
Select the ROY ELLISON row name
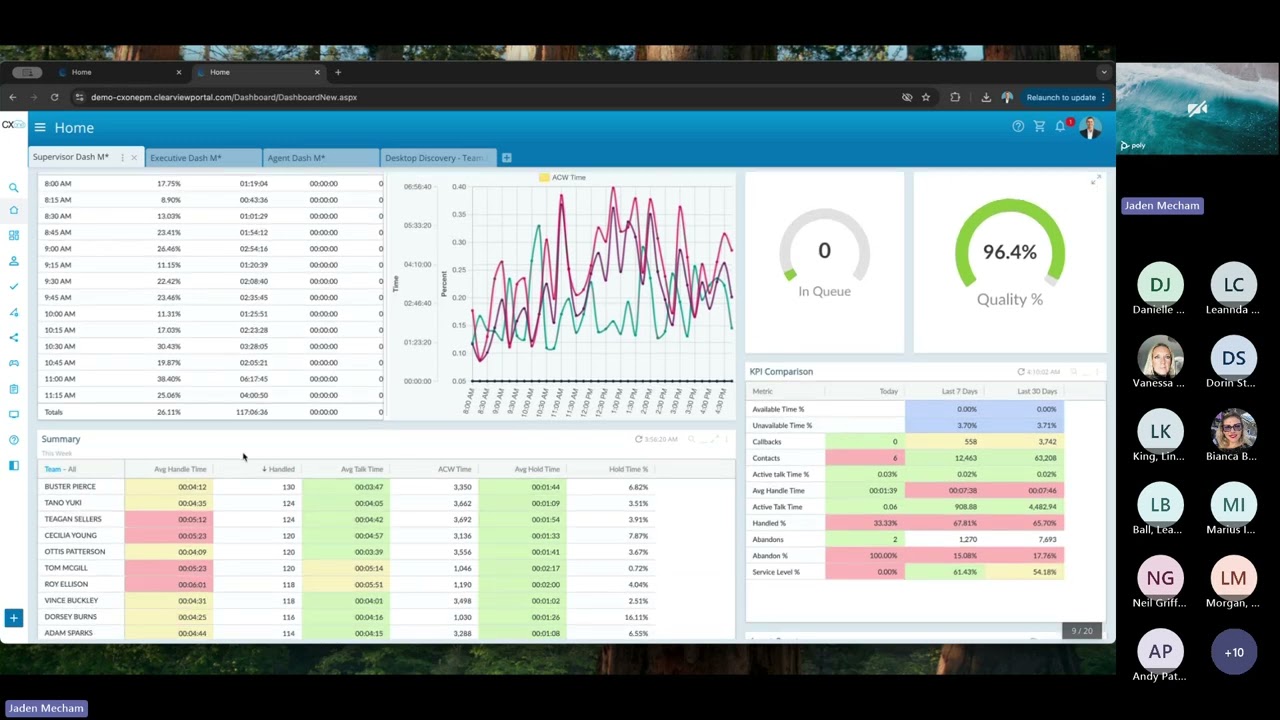(x=66, y=584)
